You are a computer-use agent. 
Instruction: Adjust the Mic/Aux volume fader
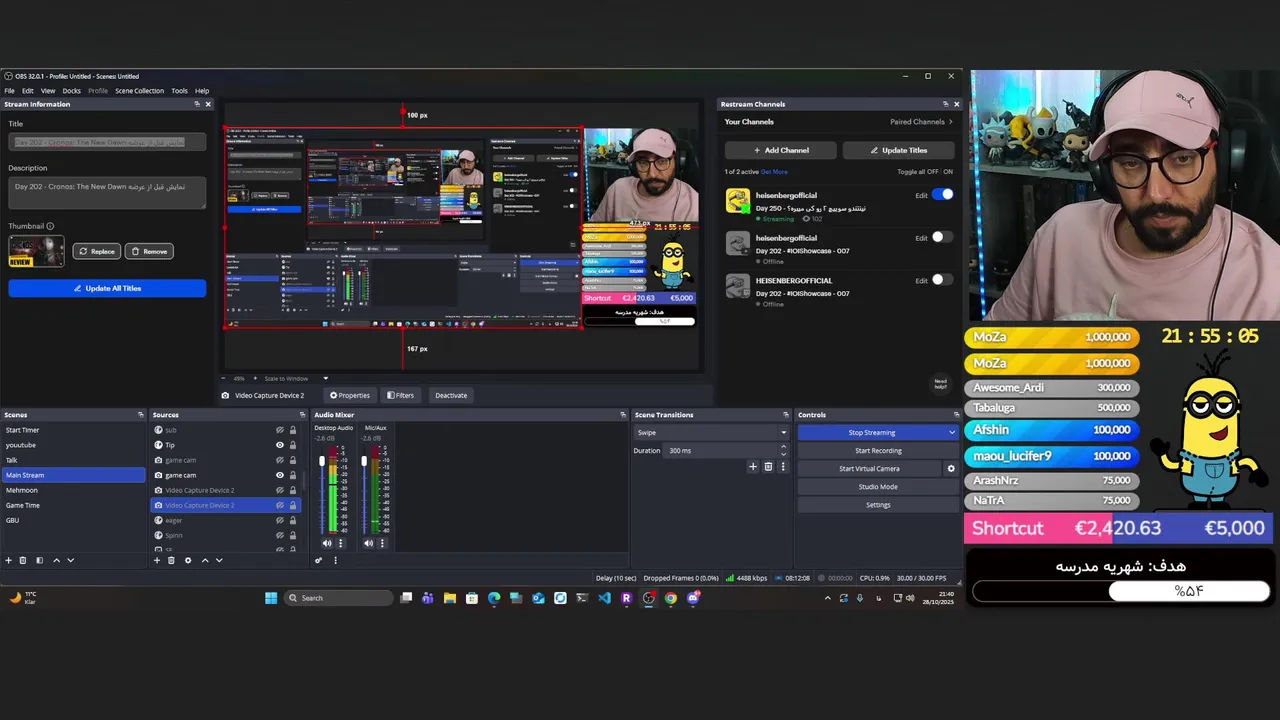(364, 462)
